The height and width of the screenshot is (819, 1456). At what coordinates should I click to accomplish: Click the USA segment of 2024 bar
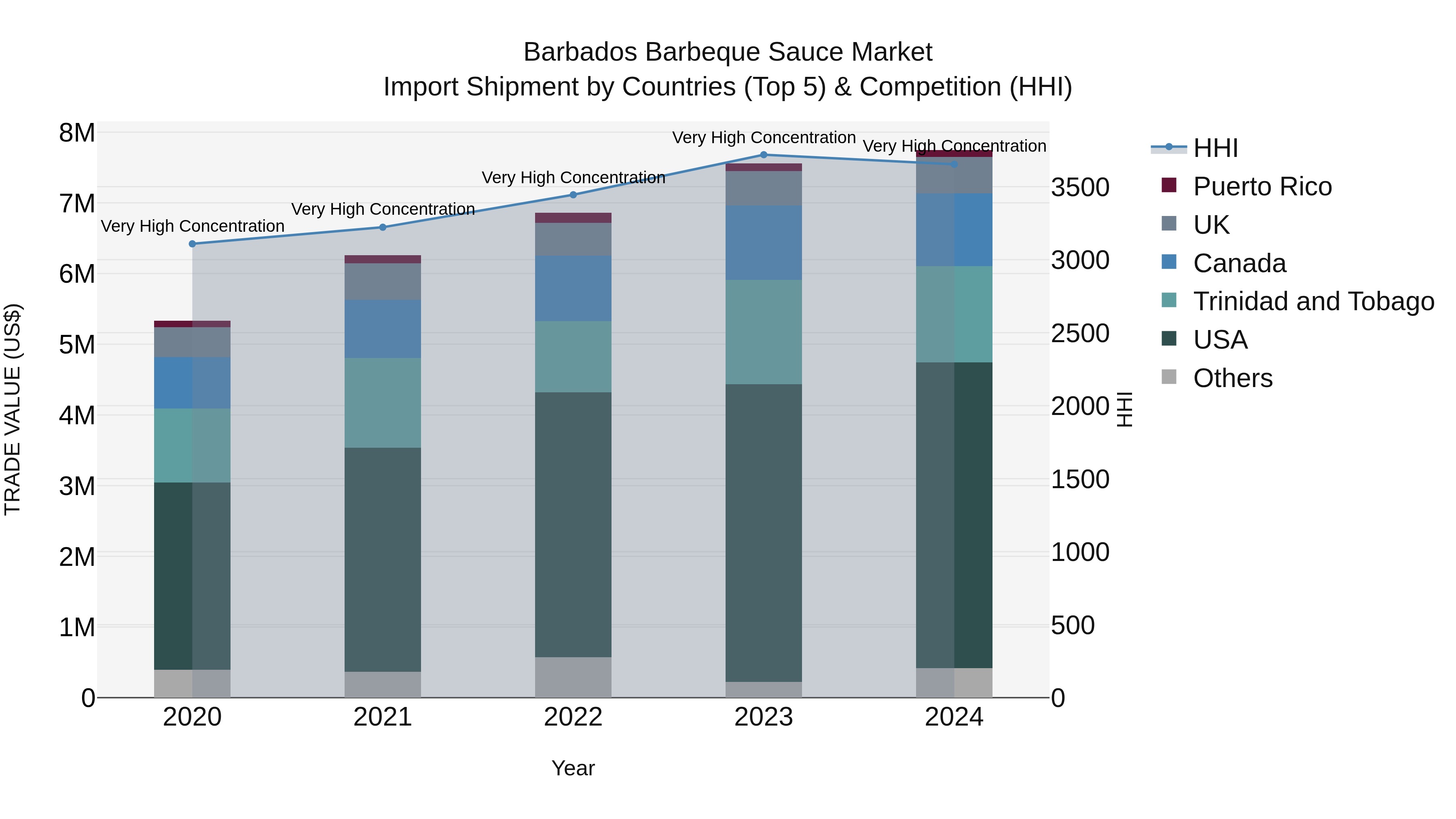(x=954, y=516)
